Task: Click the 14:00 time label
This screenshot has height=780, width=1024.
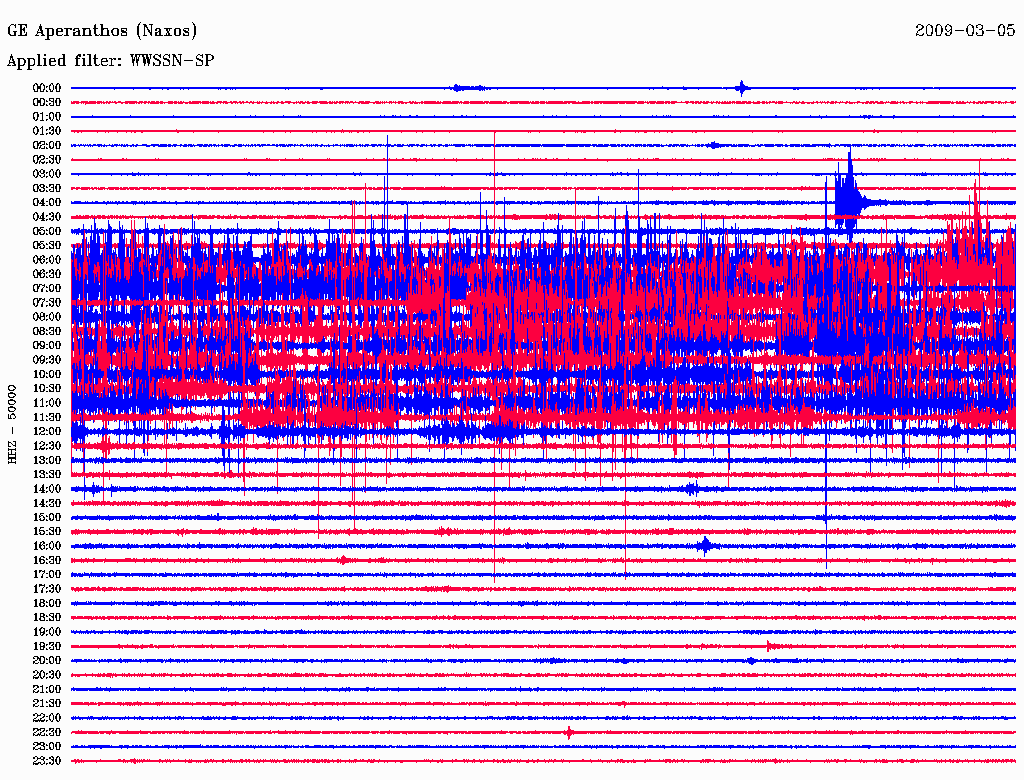Action: [47, 489]
